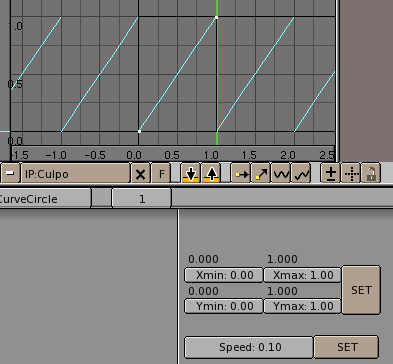Set constant extend mode for the curve
The image size is (393, 364).
point(241,174)
